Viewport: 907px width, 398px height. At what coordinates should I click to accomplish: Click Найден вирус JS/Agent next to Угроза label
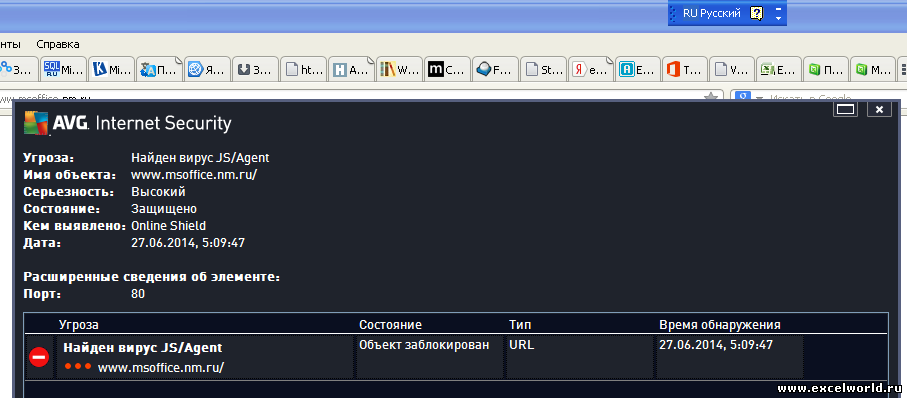tap(200, 157)
